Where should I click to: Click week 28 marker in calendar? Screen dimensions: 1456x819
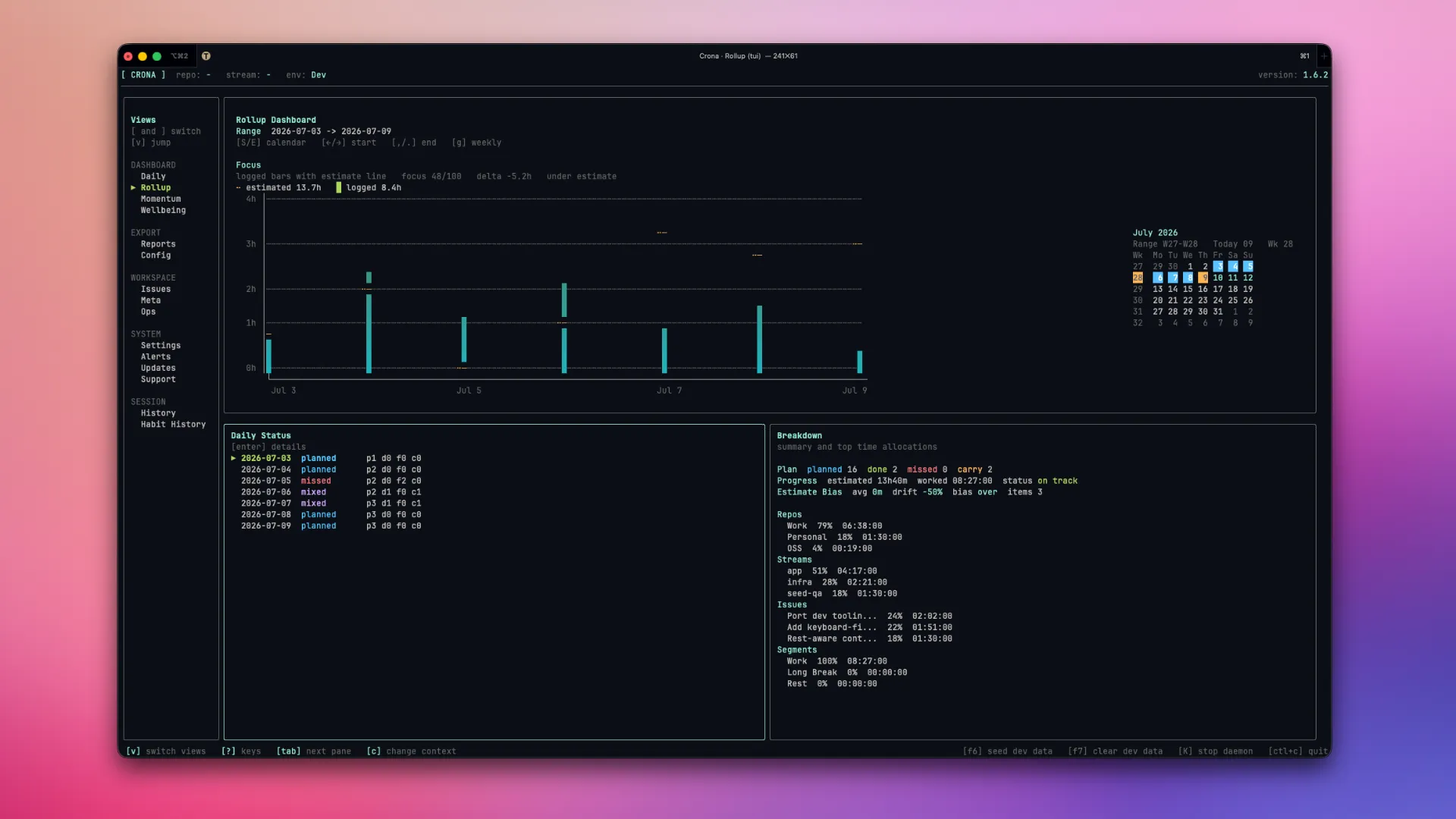[1137, 278]
